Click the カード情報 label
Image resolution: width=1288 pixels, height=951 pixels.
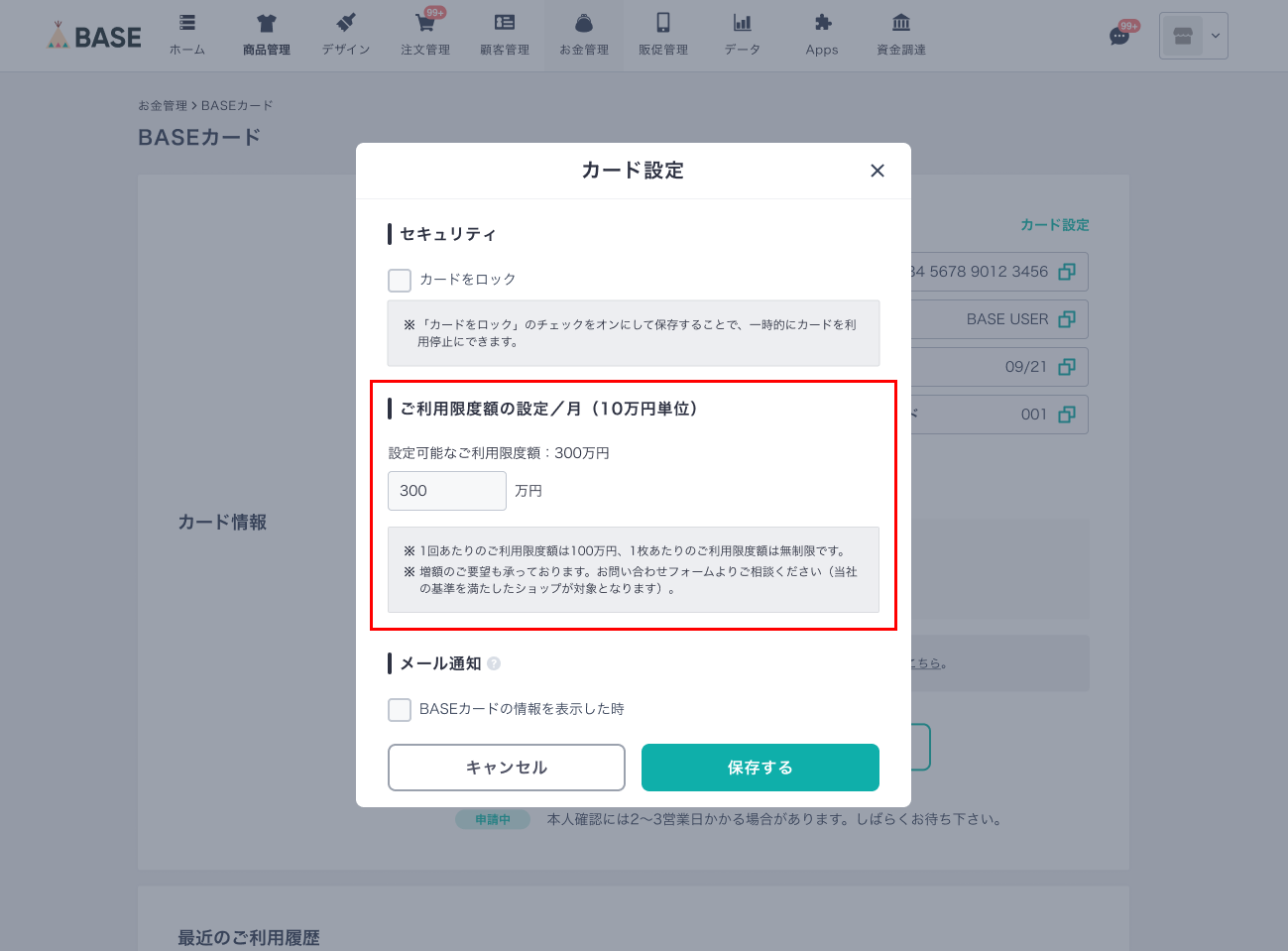click(x=222, y=523)
